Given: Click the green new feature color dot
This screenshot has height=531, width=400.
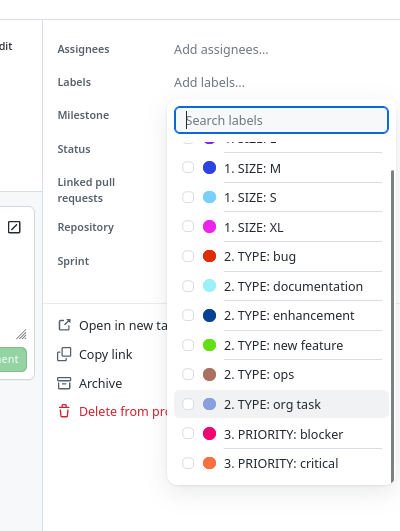Looking at the screenshot, I should pyautogui.click(x=209, y=345).
